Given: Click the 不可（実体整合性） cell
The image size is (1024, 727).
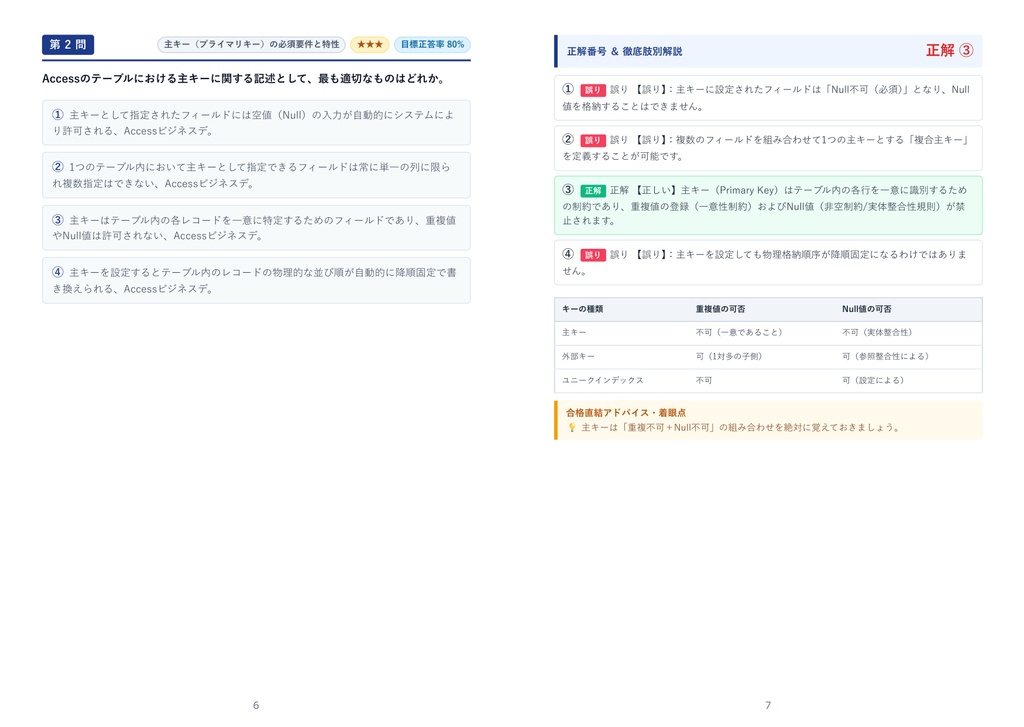Looking at the screenshot, I should pos(877,332).
